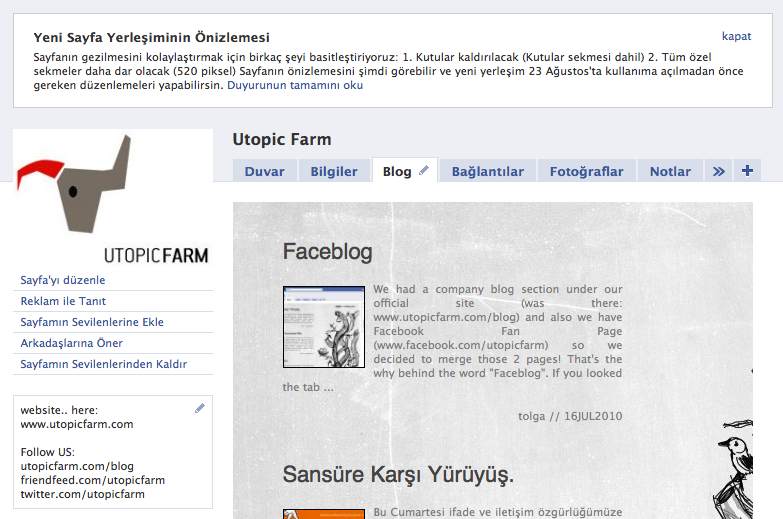Click the utopicfarm.com/blog text
Viewport: 783px width, 519px height.
click(77, 466)
